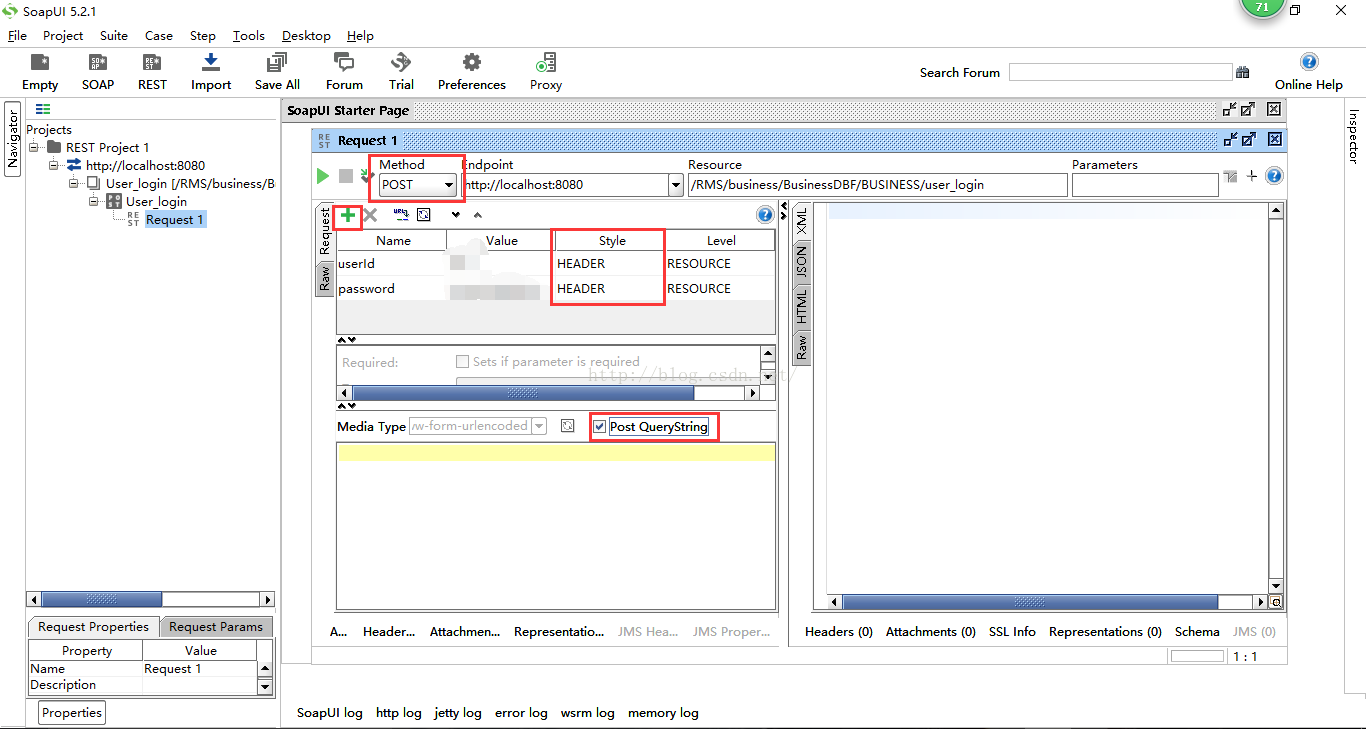Toggle the Navigator list view icon
The height and width of the screenshot is (729, 1366).
[43, 109]
